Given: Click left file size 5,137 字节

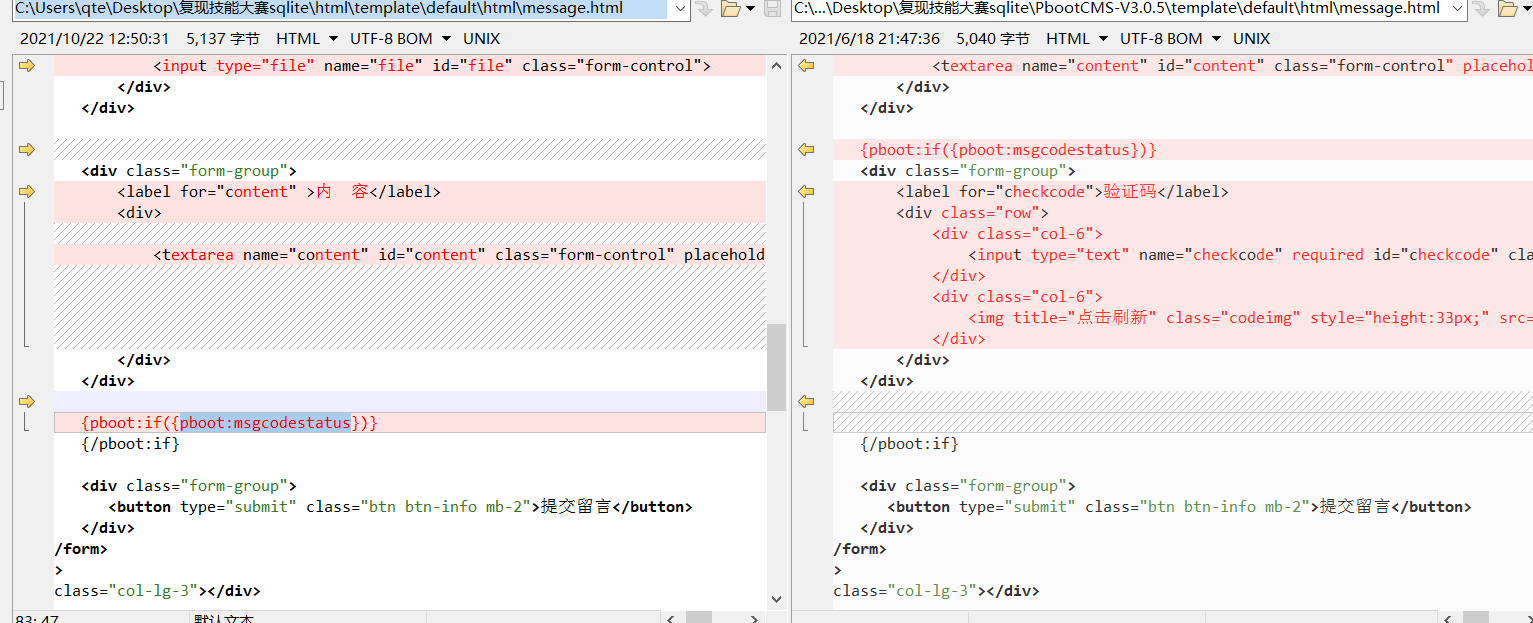Looking at the screenshot, I should coord(223,39).
